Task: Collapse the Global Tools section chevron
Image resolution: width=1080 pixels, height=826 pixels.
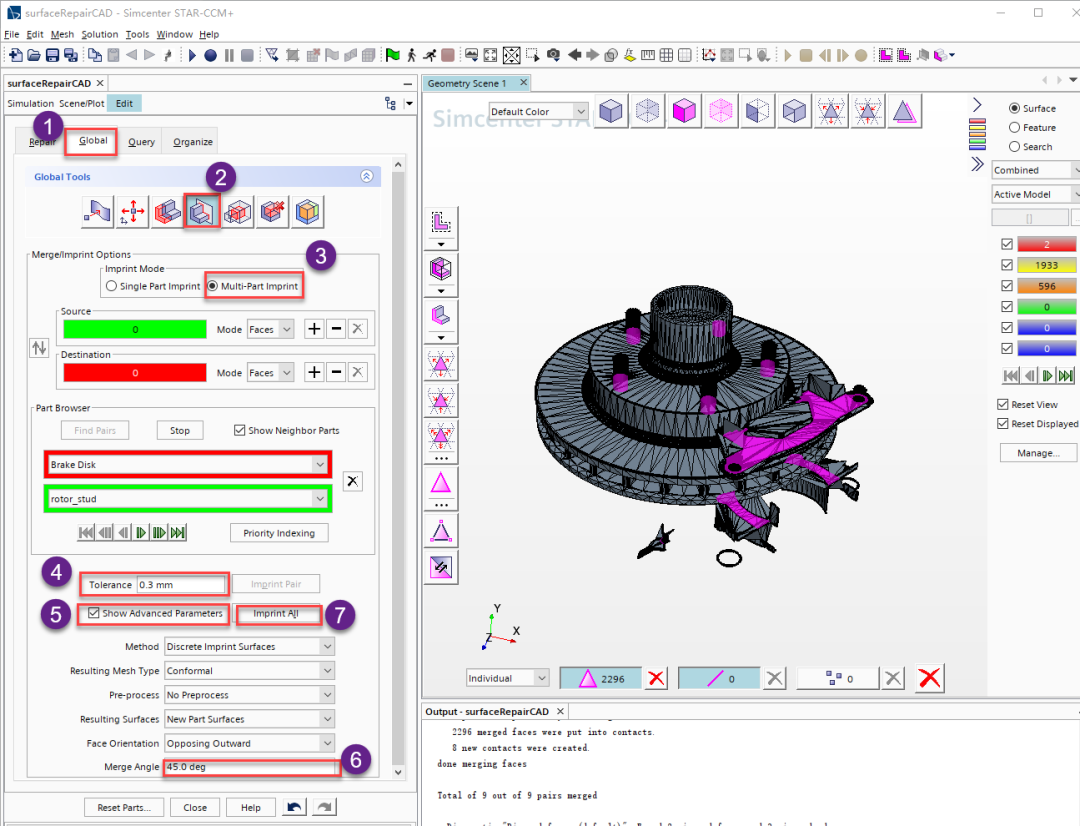Action: click(367, 176)
